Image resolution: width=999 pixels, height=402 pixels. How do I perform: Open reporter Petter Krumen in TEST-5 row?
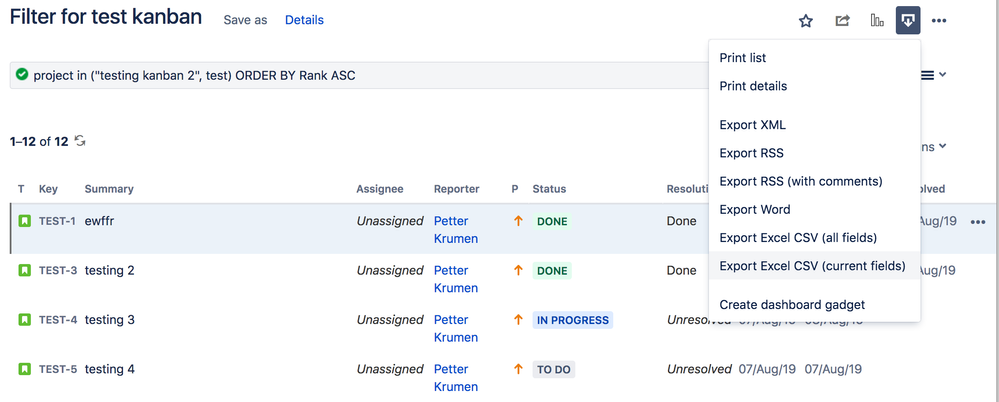pos(456,378)
